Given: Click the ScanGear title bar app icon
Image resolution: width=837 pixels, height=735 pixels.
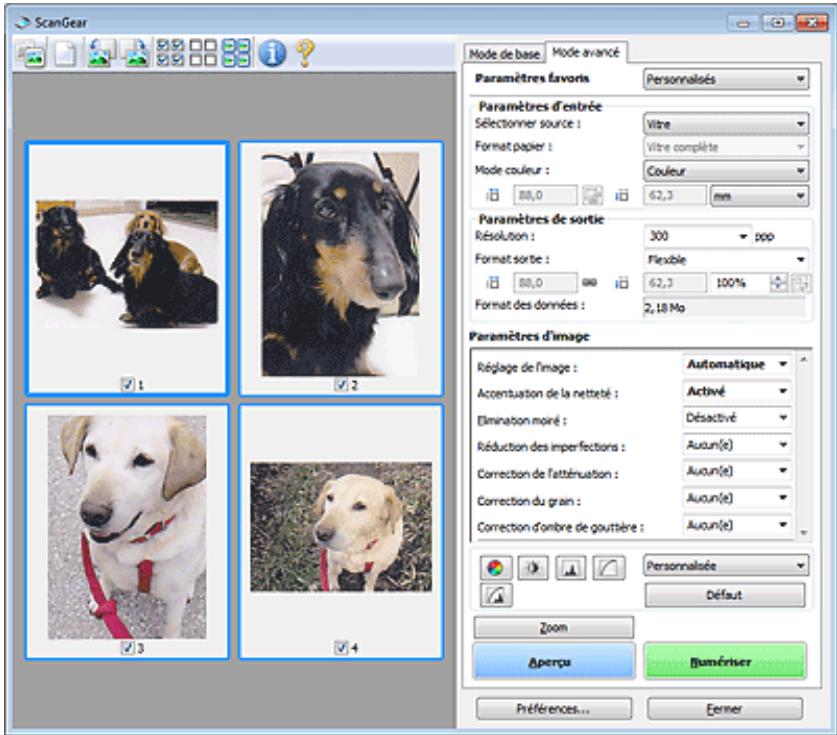Looking at the screenshot, I should tap(22, 22).
